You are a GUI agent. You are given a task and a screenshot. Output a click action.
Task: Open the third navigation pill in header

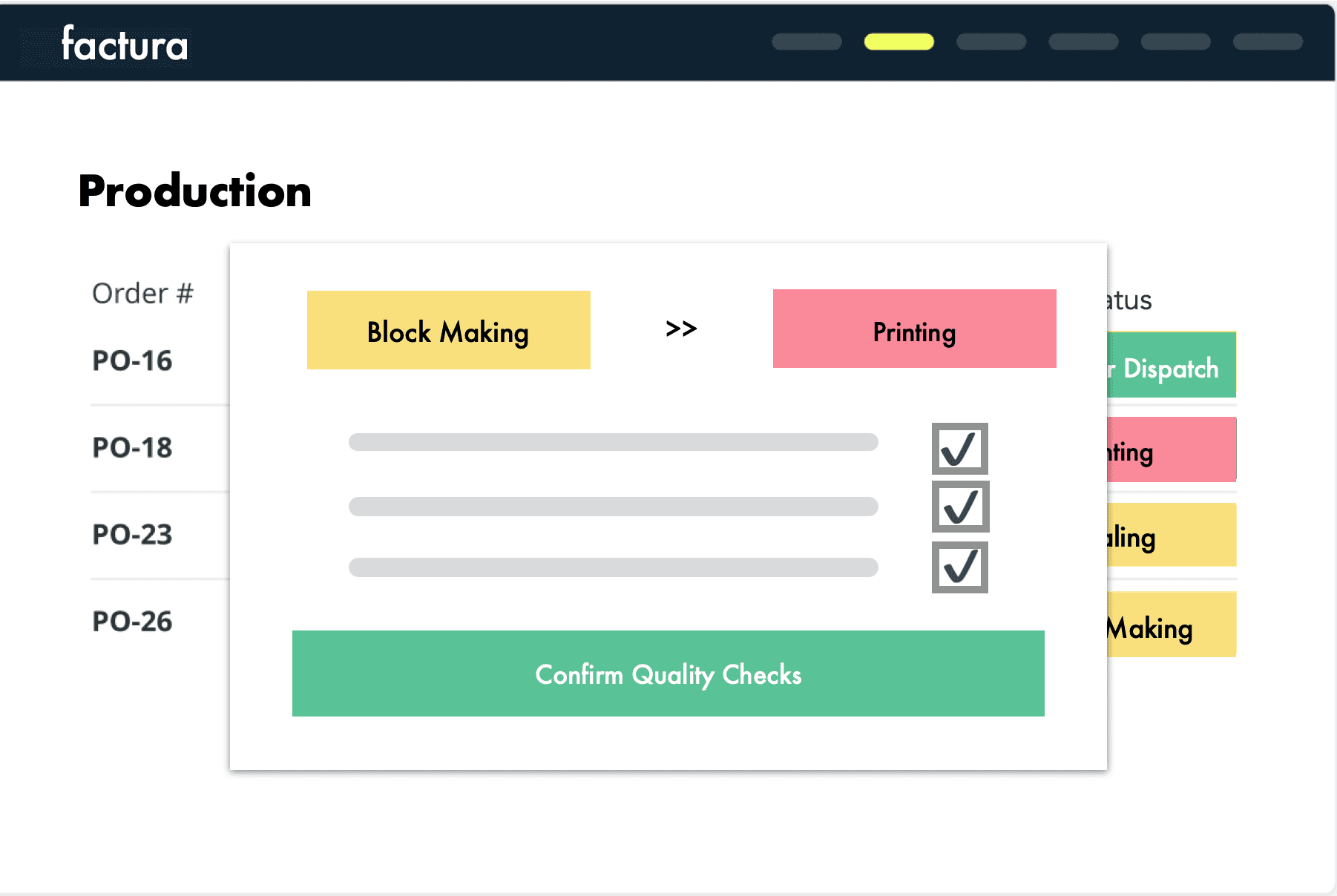991,42
